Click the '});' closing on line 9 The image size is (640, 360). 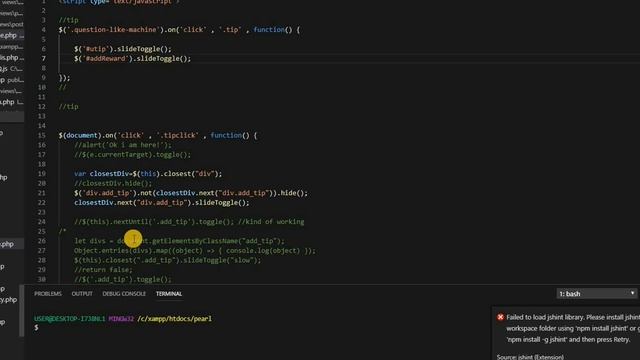pos(64,78)
